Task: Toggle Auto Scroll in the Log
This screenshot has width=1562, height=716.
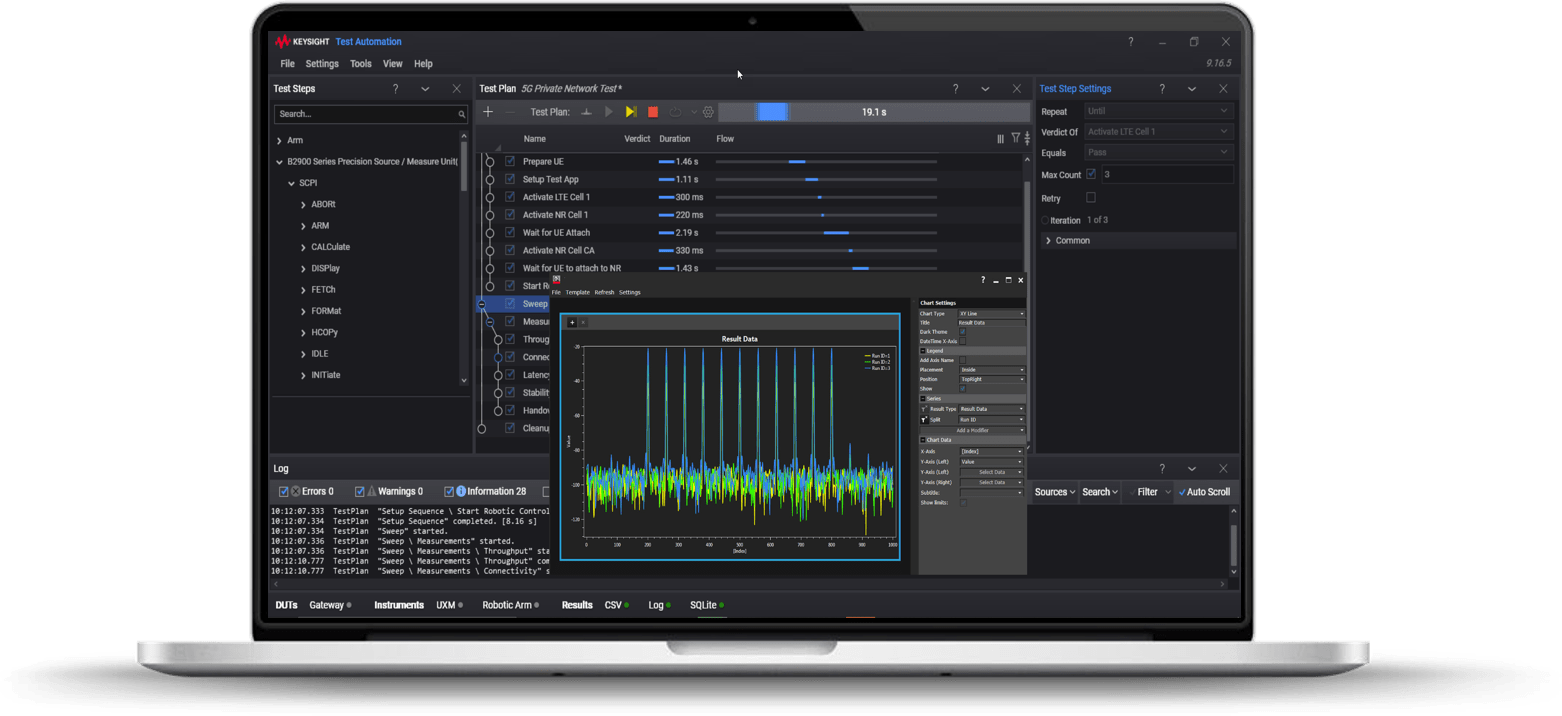Action: [1204, 492]
